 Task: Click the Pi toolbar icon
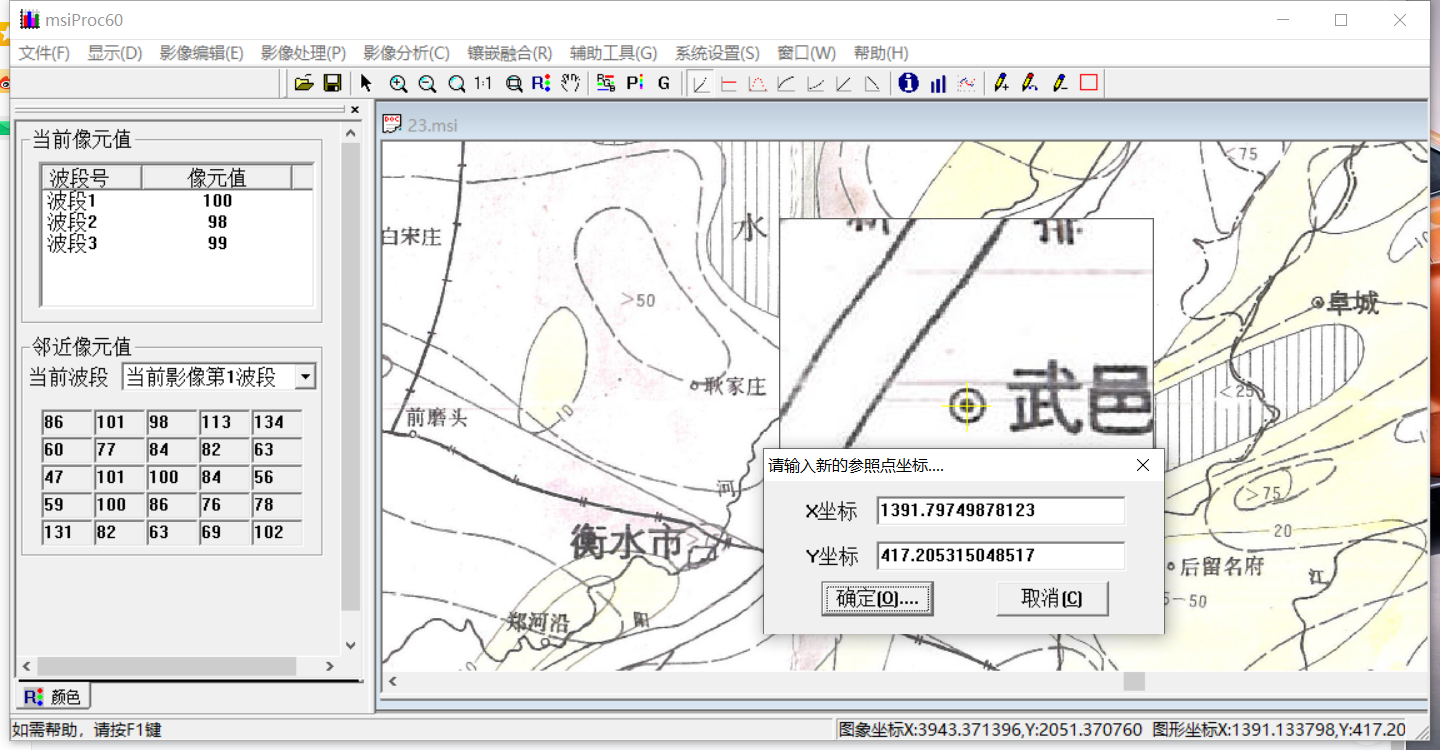click(x=634, y=83)
